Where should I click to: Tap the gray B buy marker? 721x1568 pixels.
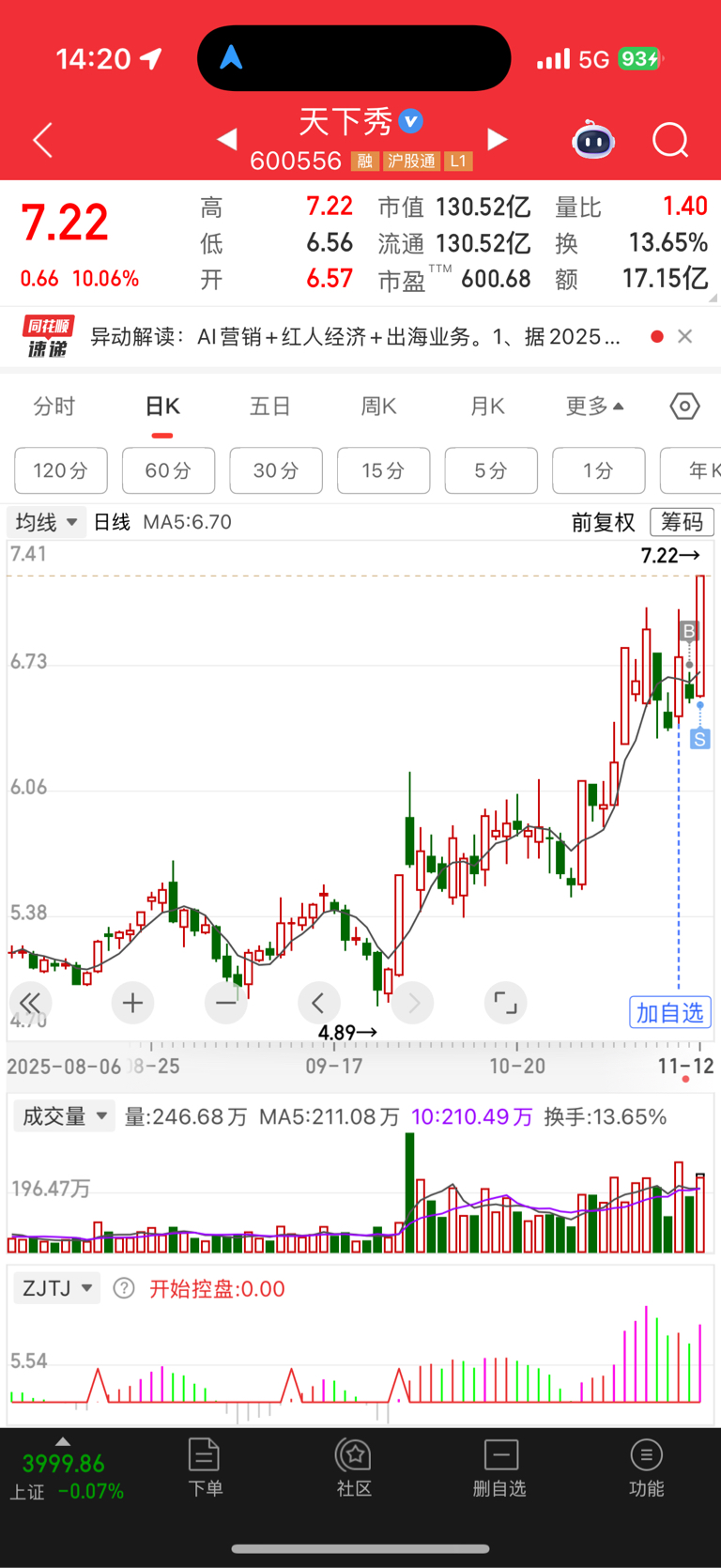tap(689, 632)
